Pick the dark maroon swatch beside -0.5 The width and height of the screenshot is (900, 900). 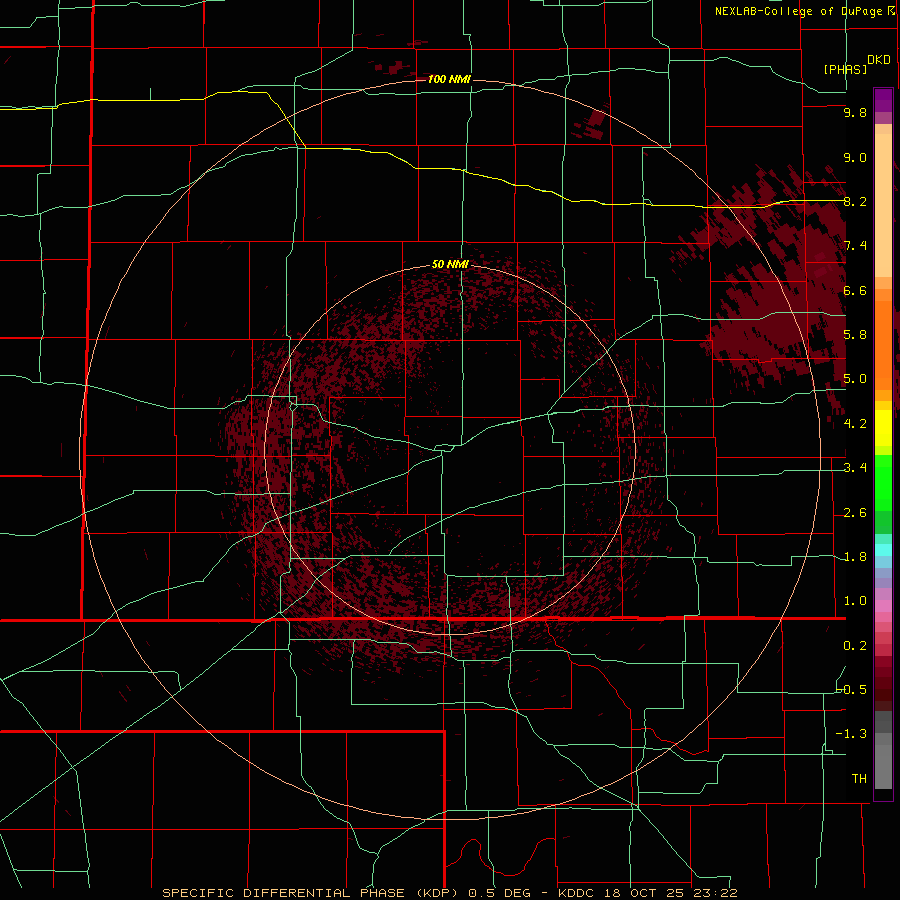coord(883,694)
